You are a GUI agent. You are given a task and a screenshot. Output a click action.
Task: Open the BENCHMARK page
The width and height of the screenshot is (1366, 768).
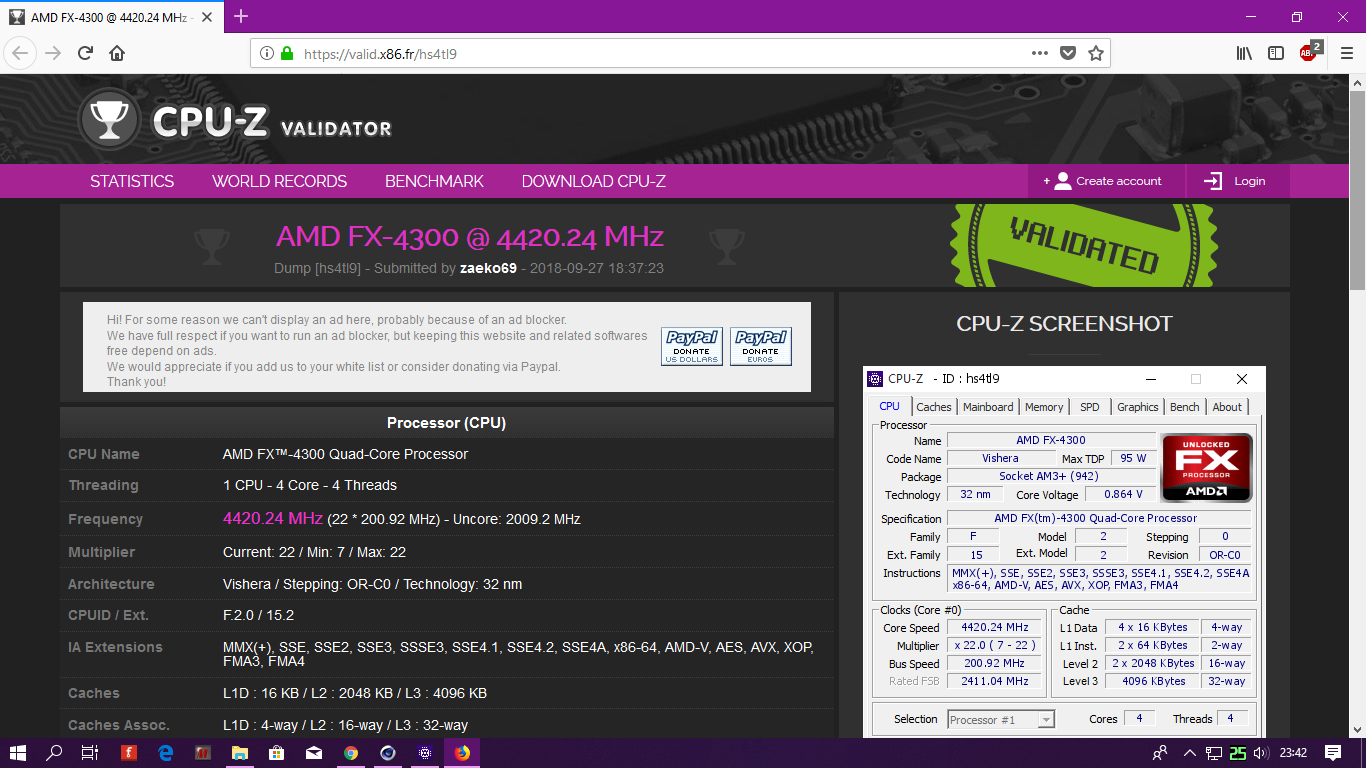[x=434, y=181]
